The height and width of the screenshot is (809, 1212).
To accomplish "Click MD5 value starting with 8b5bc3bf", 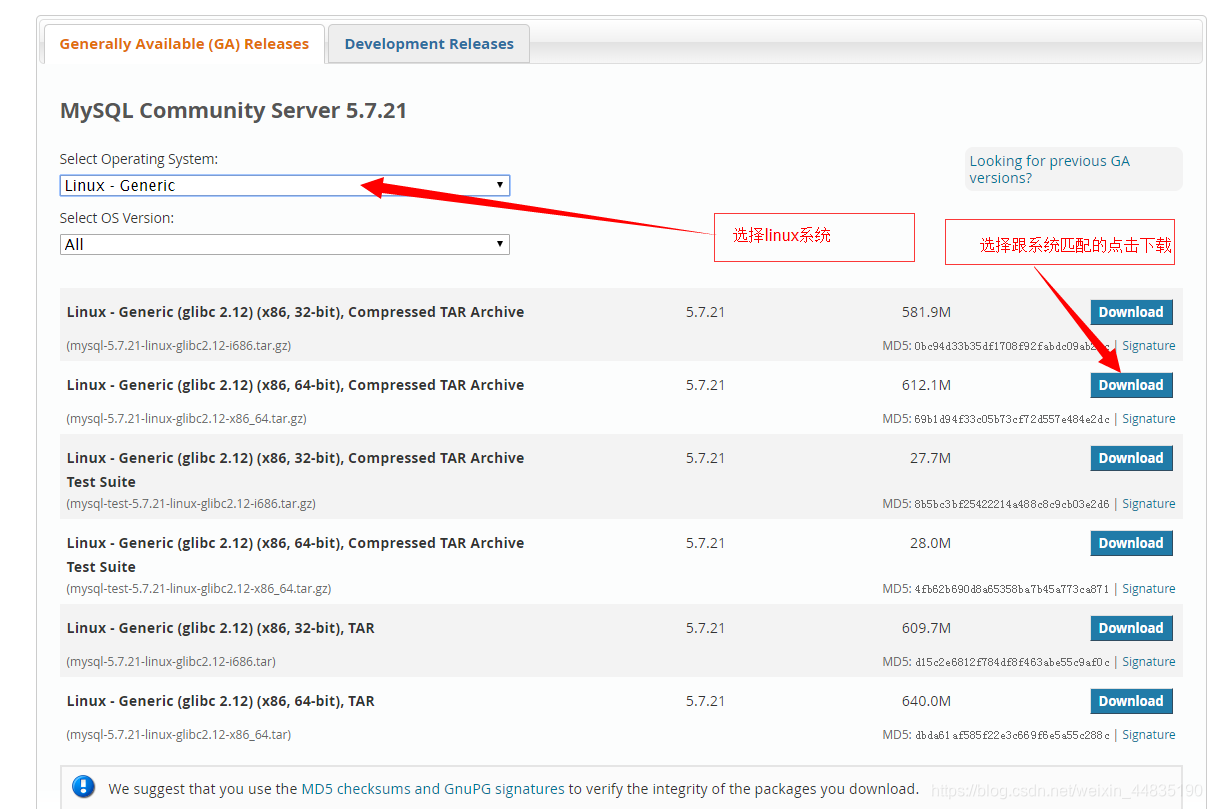I will (x=1012, y=505).
